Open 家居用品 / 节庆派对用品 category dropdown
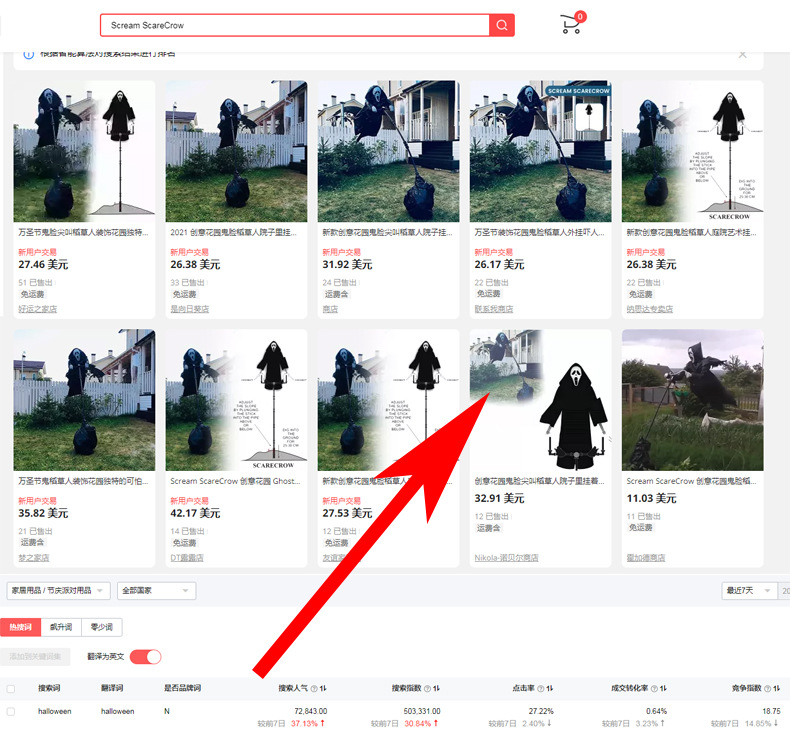The width and height of the screenshot is (790, 750). click(x=58, y=590)
